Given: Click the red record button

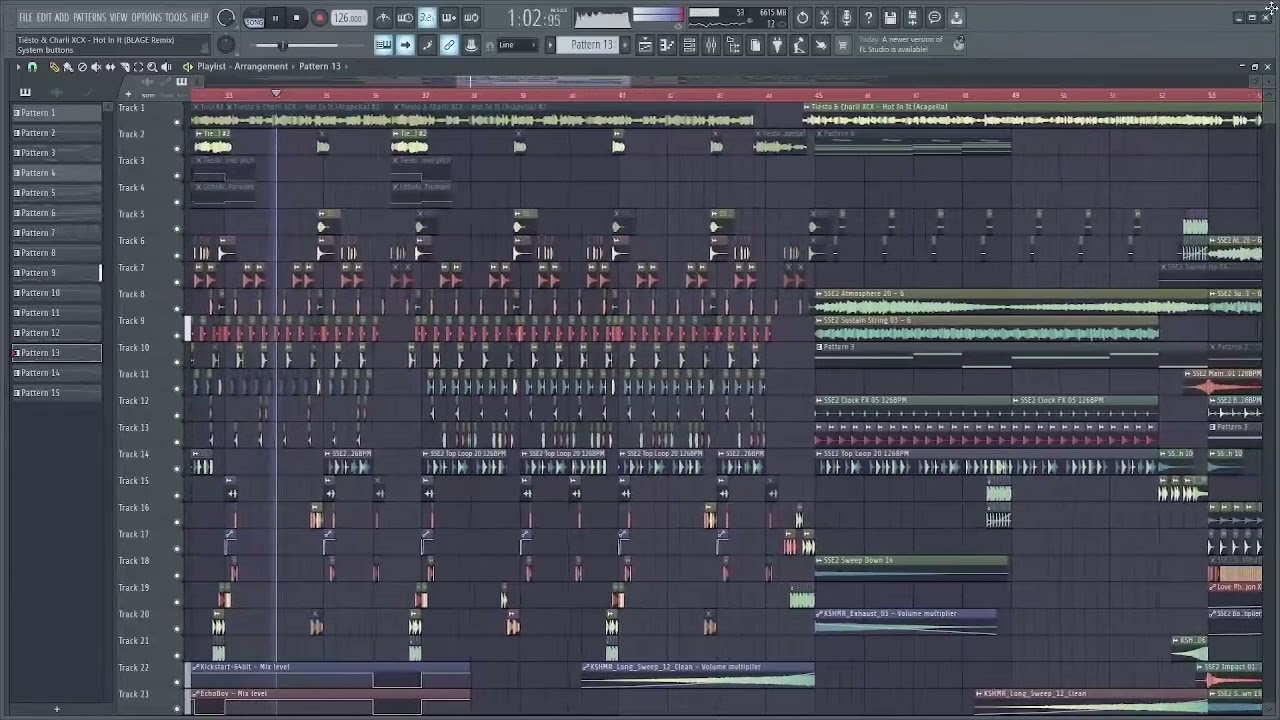Looking at the screenshot, I should [x=320, y=18].
